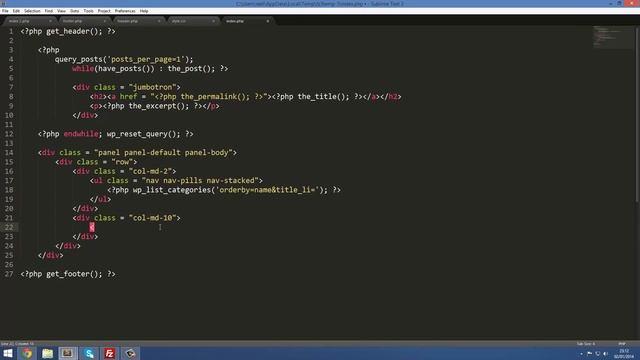Click the query_posts 'posts_per_page=1' line

click(124, 59)
